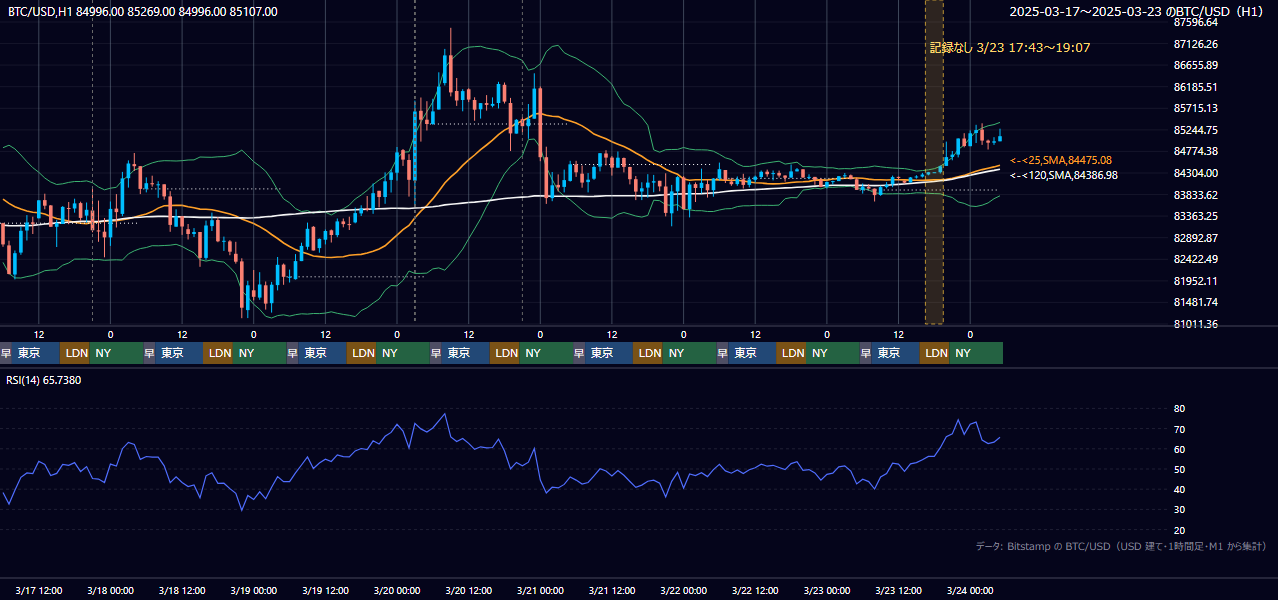Viewport: 1278px width, 600px height.
Task: Click price axis value 87596.64
Action: pyautogui.click(x=1196, y=22)
